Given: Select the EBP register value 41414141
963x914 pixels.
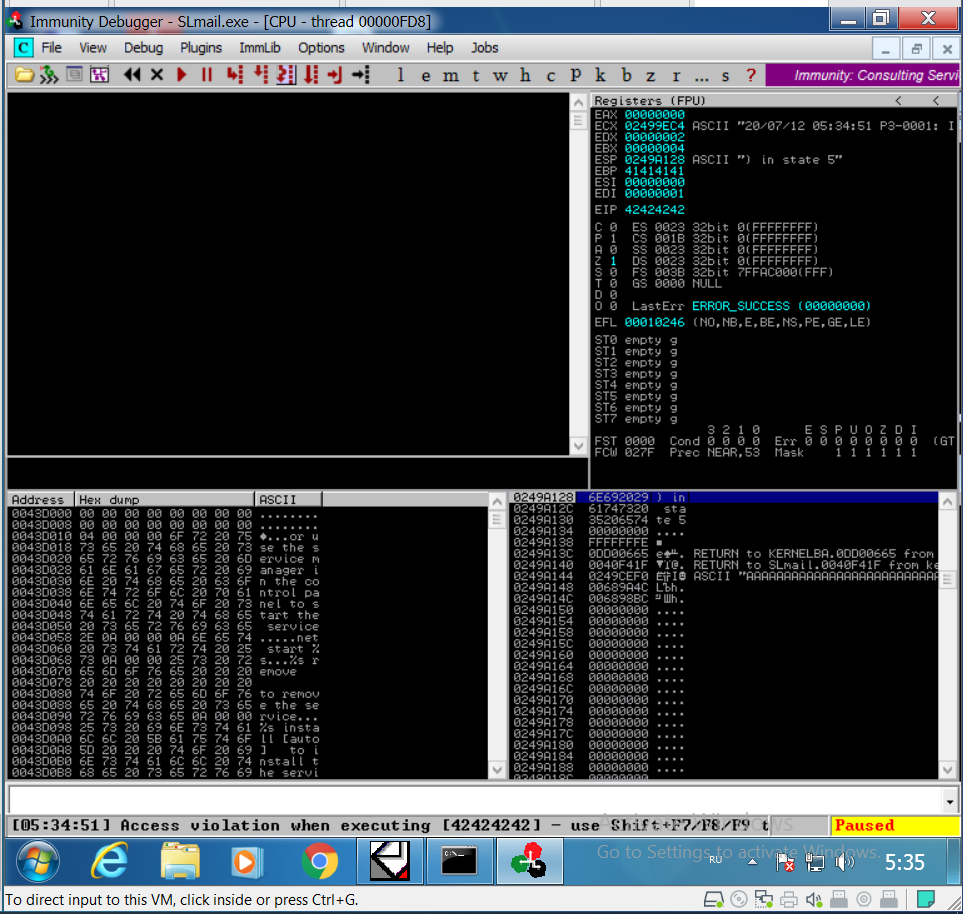Looking at the screenshot, I should (x=654, y=171).
